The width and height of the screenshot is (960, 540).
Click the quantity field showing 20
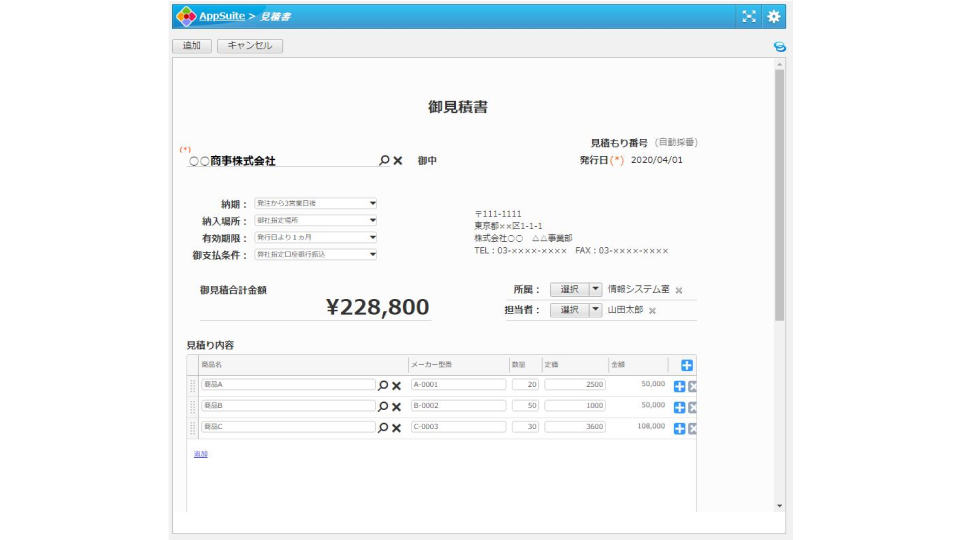[525, 384]
